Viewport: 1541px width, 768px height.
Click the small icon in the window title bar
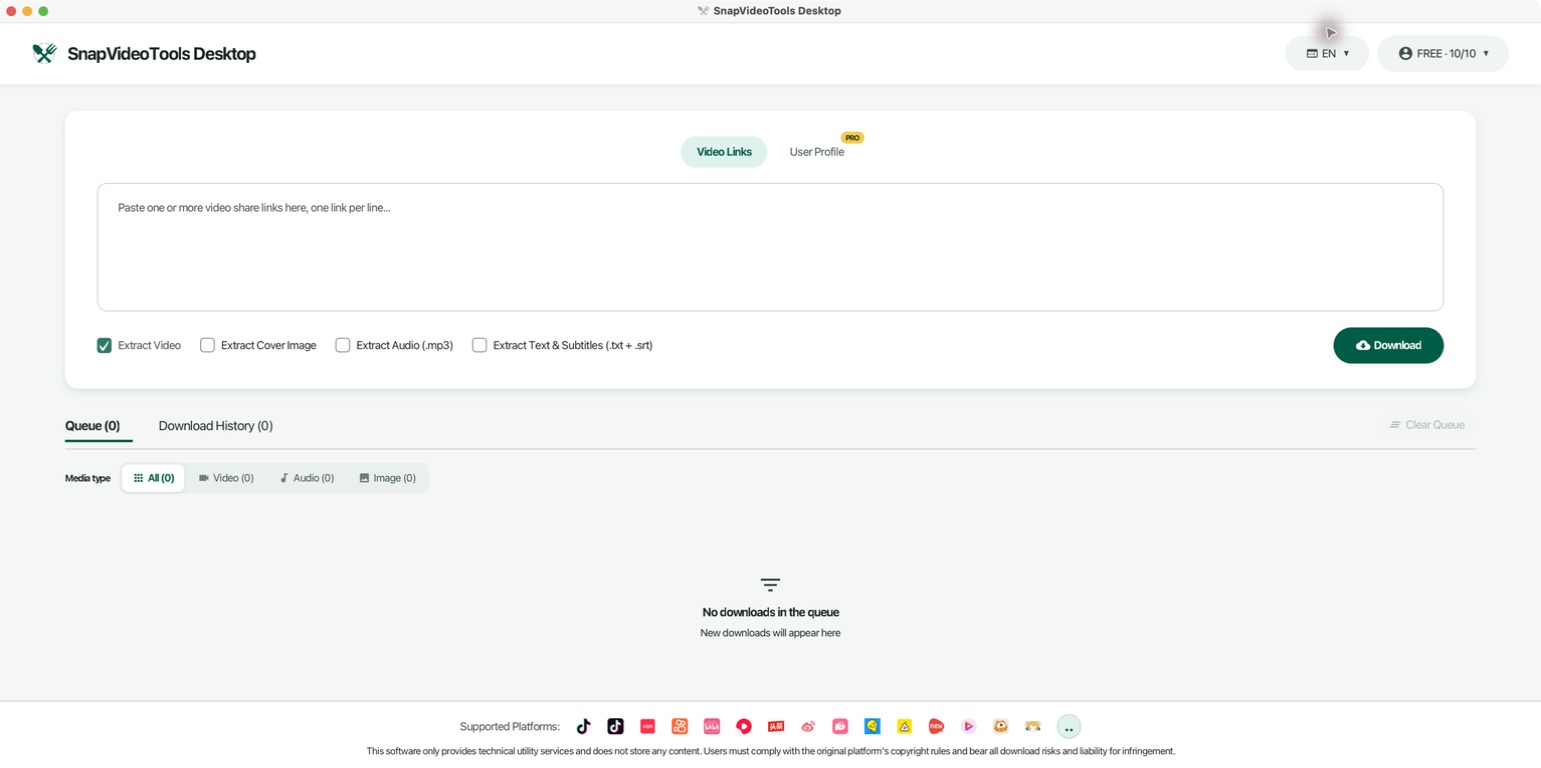pyautogui.click(x=703, y=11)
